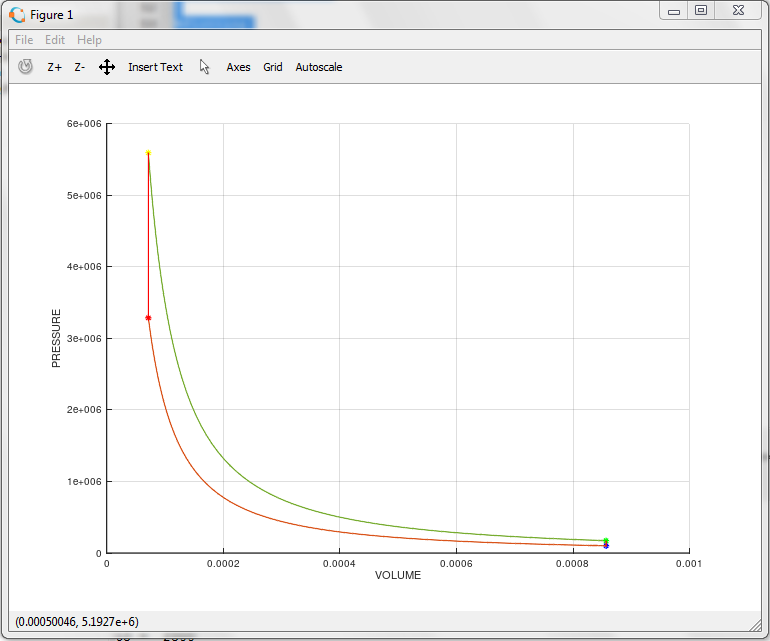Select the VOLUME x-axis label
770x641 pixels.
397,576
